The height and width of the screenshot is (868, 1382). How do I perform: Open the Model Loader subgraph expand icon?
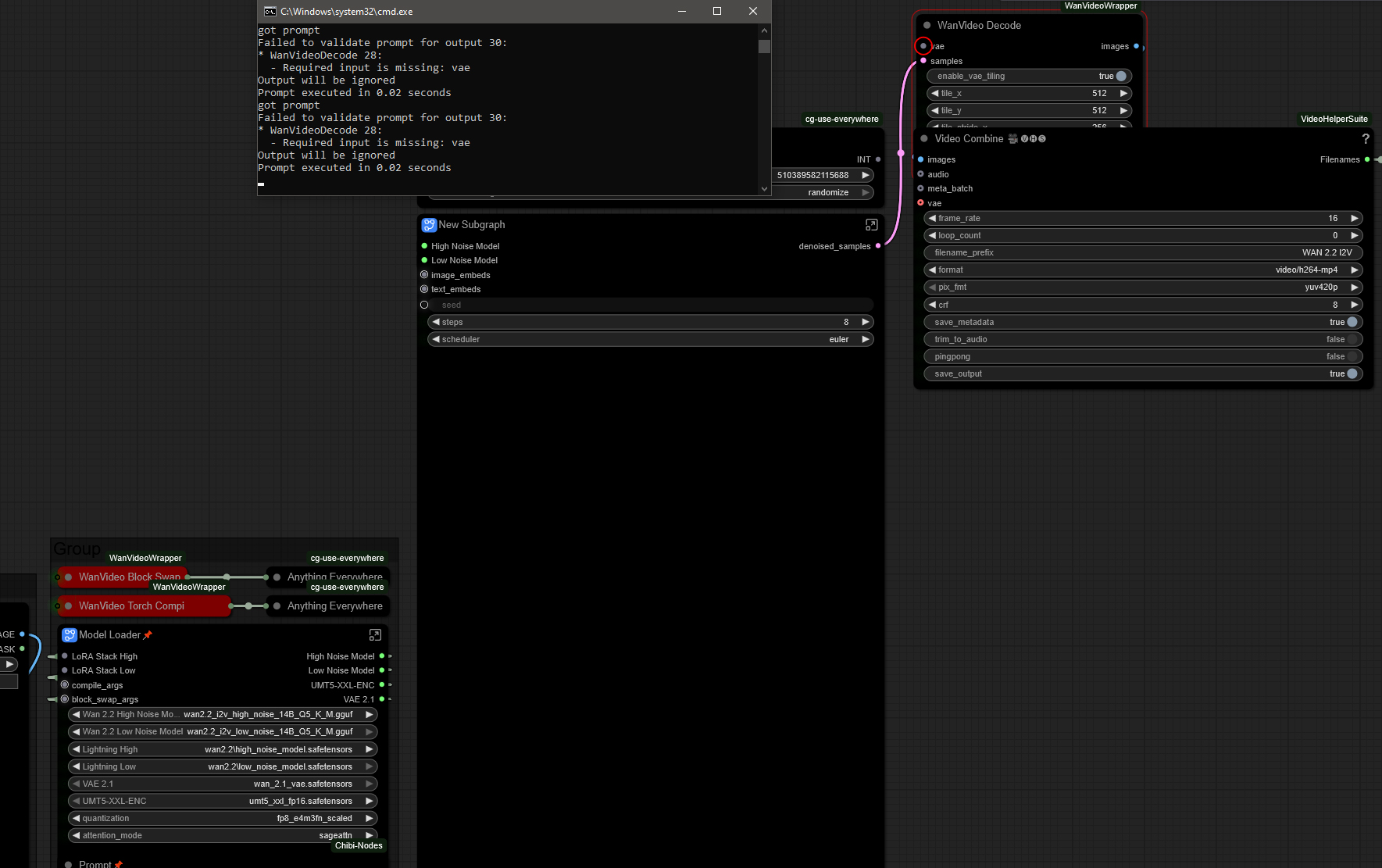pyautogui.click(x=375, y=635)
